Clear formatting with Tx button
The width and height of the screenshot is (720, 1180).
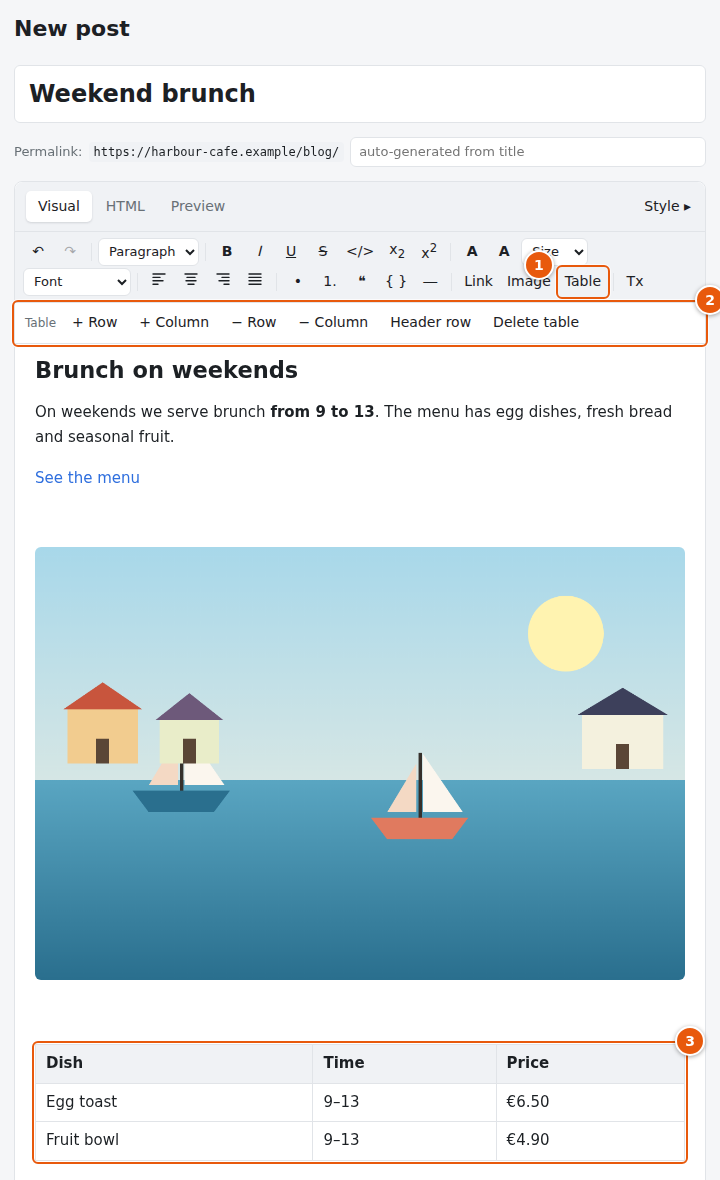[x=634, y=281]
